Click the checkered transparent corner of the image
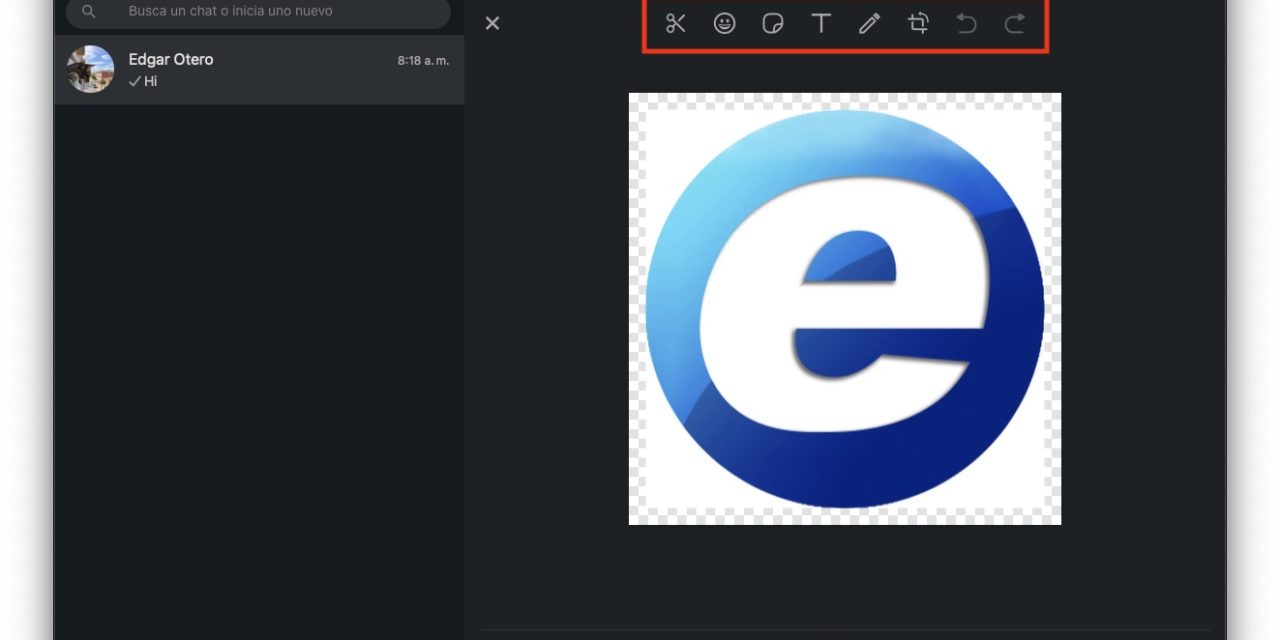This screenshot has width=1280, height=640. click(641, 512)
